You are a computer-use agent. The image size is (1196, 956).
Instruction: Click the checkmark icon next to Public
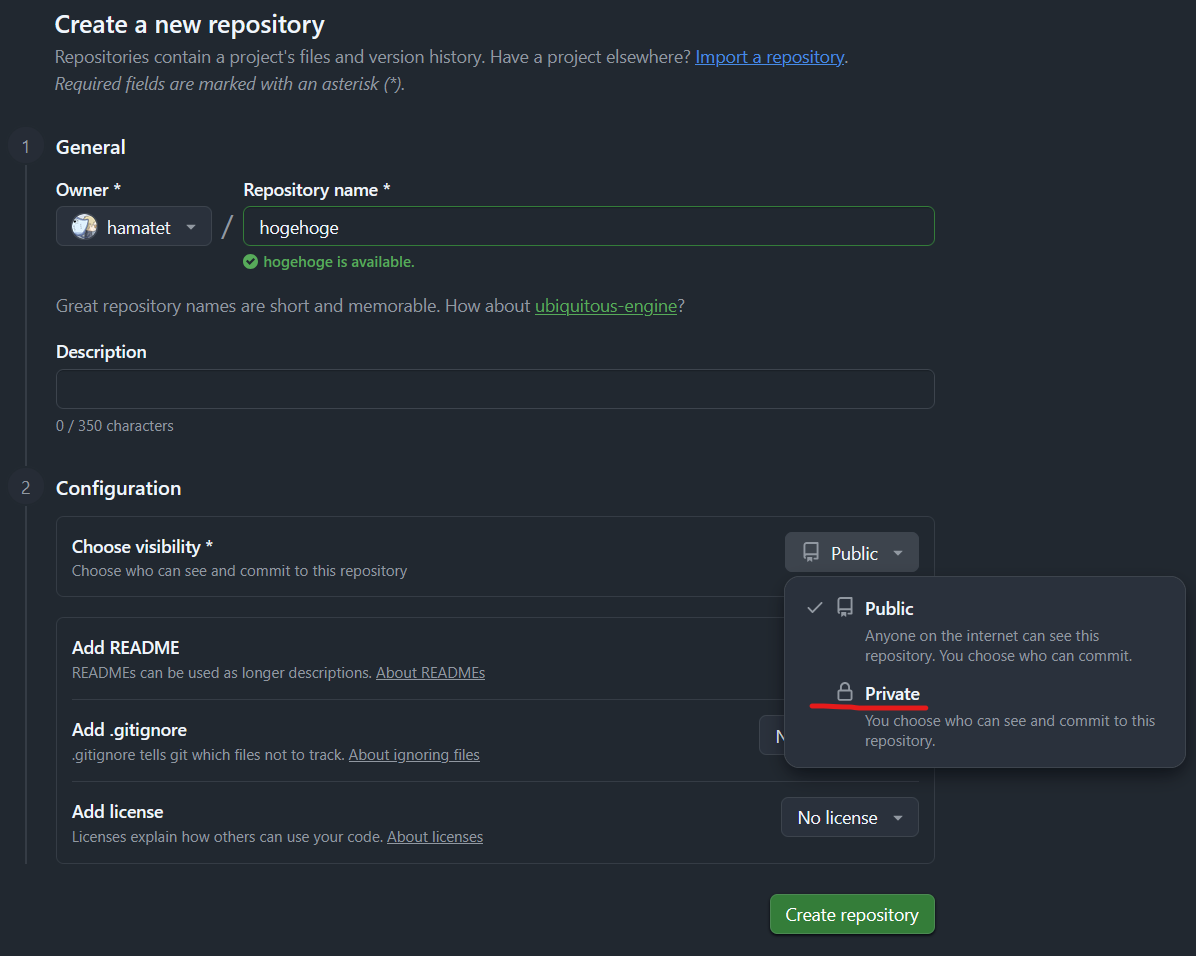[x=815, y=608]
